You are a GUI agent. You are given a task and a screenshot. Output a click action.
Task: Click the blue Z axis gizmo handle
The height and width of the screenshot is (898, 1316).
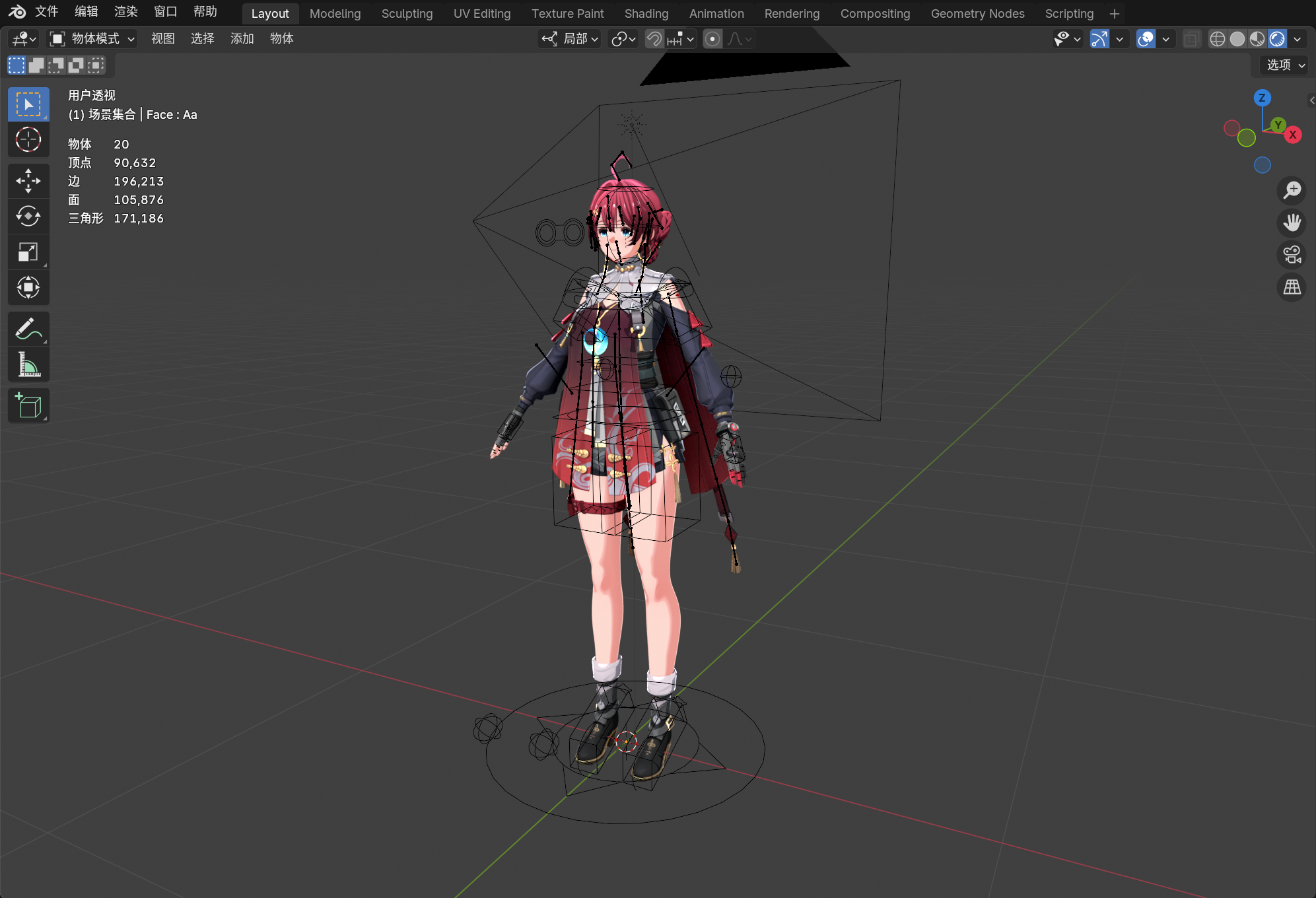click(1262, 98)
